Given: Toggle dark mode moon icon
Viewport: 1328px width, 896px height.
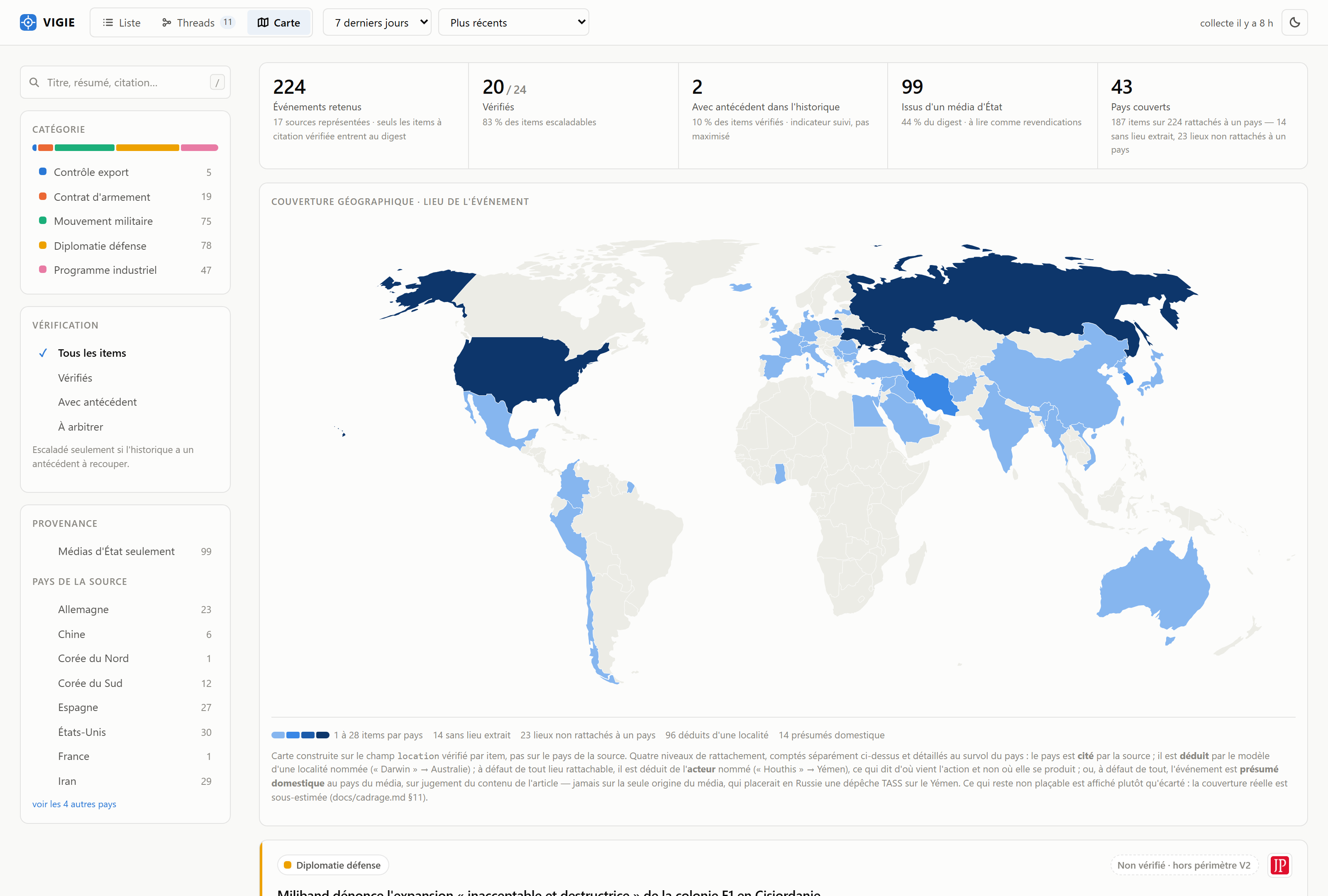Looking at the screenshot, I should (1295, 22).
